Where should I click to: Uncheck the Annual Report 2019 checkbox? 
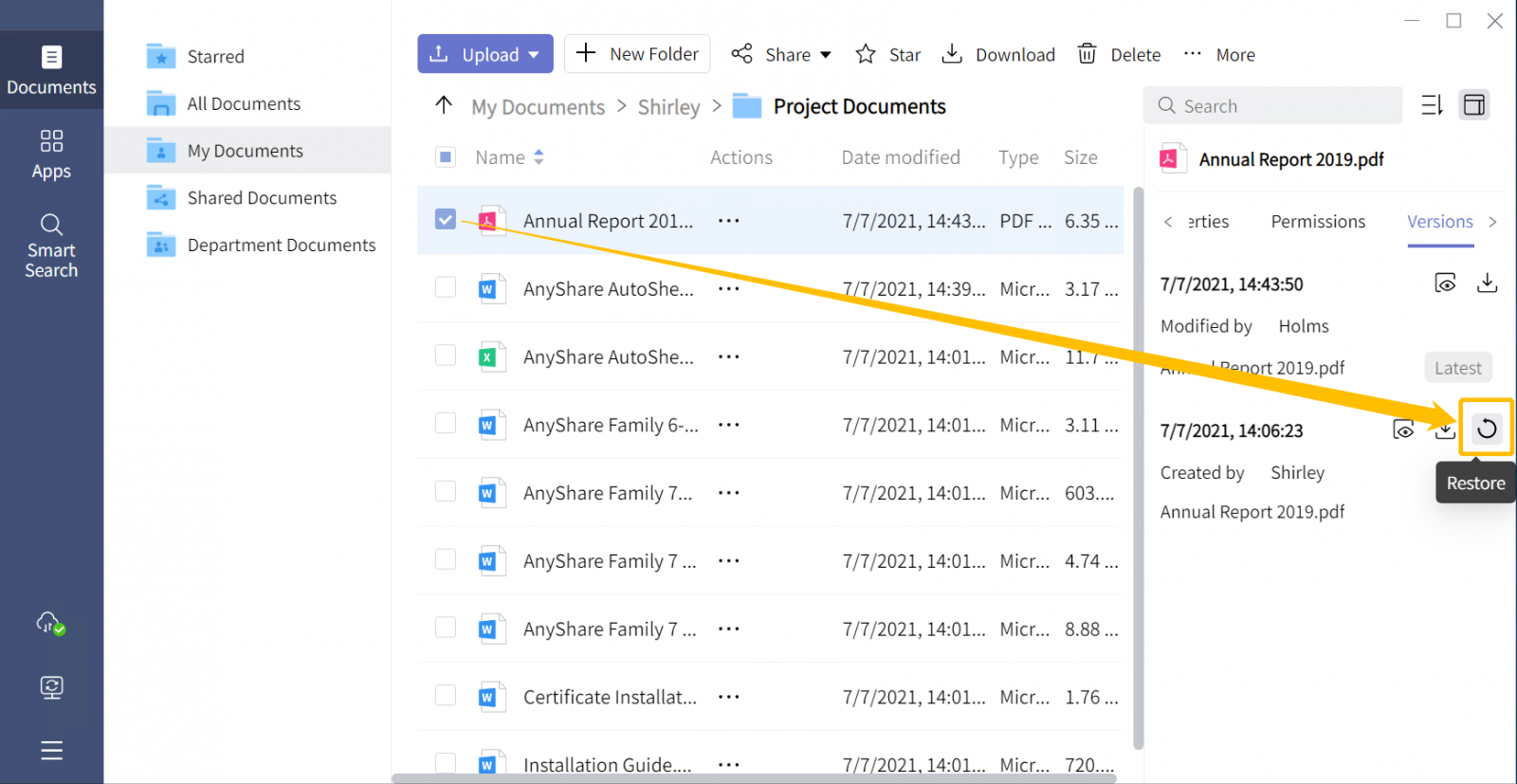point(446,220)
